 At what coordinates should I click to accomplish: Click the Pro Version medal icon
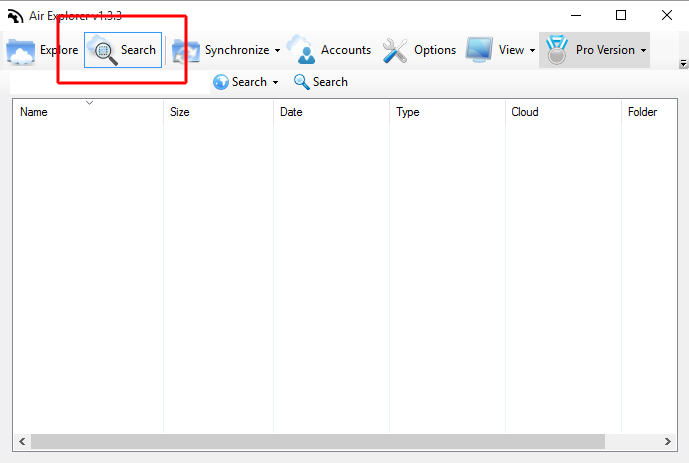click(557, 50)
